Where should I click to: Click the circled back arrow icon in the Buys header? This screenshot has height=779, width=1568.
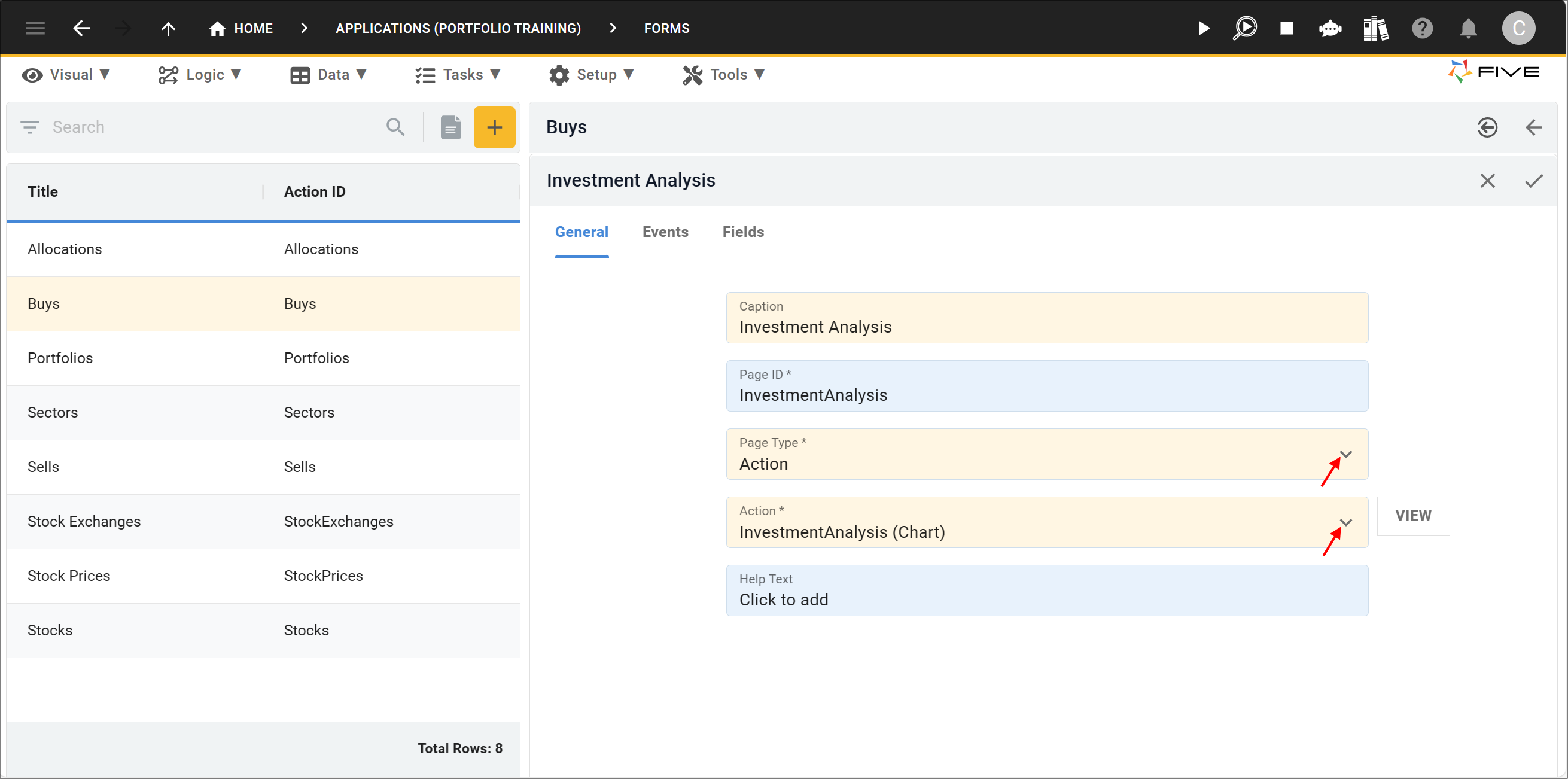[x=1488, y=127]
